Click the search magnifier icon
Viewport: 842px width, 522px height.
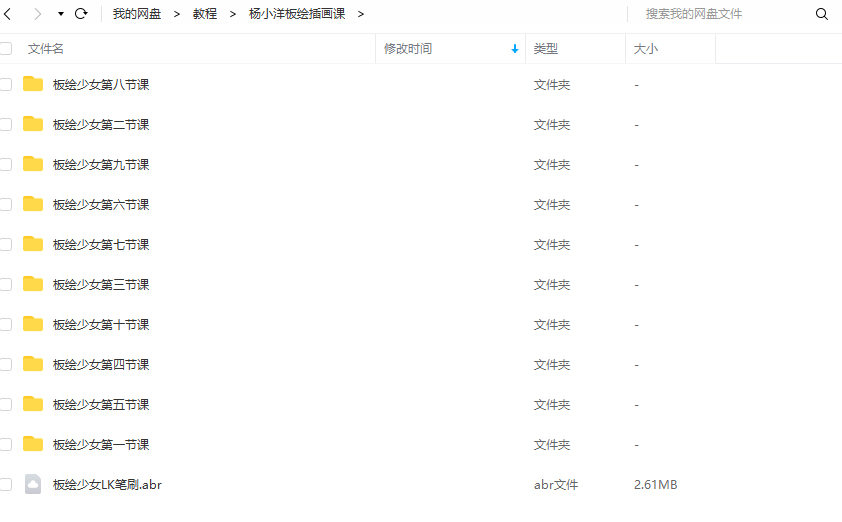click(x=822, y=14)
